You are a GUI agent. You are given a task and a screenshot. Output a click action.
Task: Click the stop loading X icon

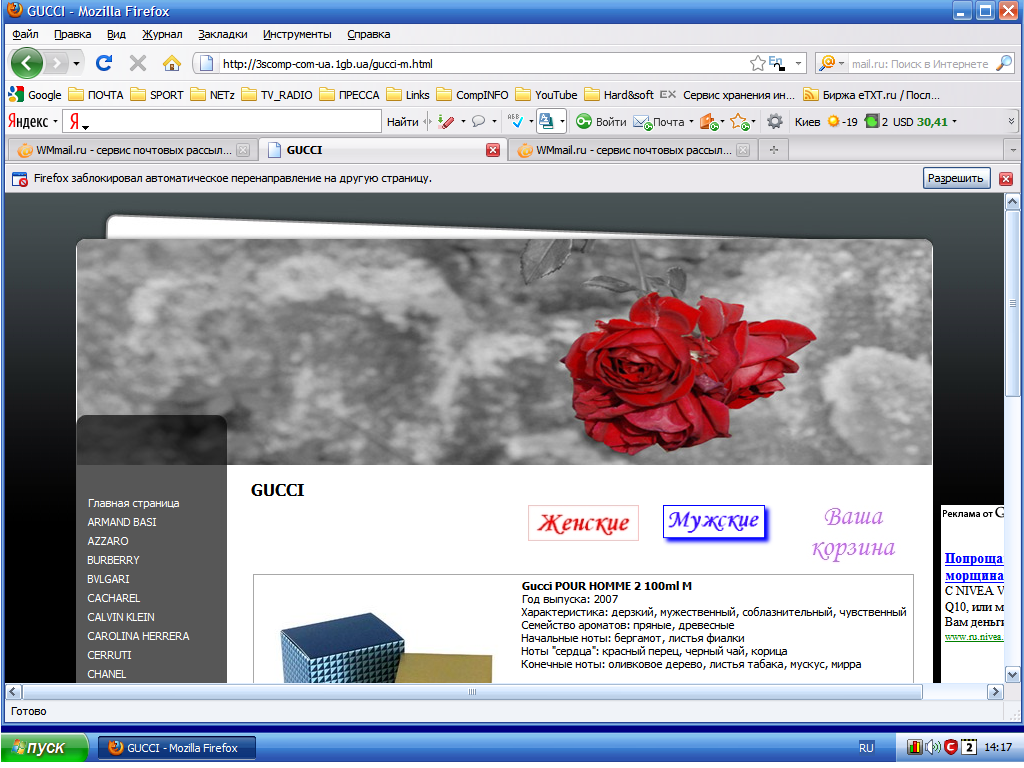138,63
